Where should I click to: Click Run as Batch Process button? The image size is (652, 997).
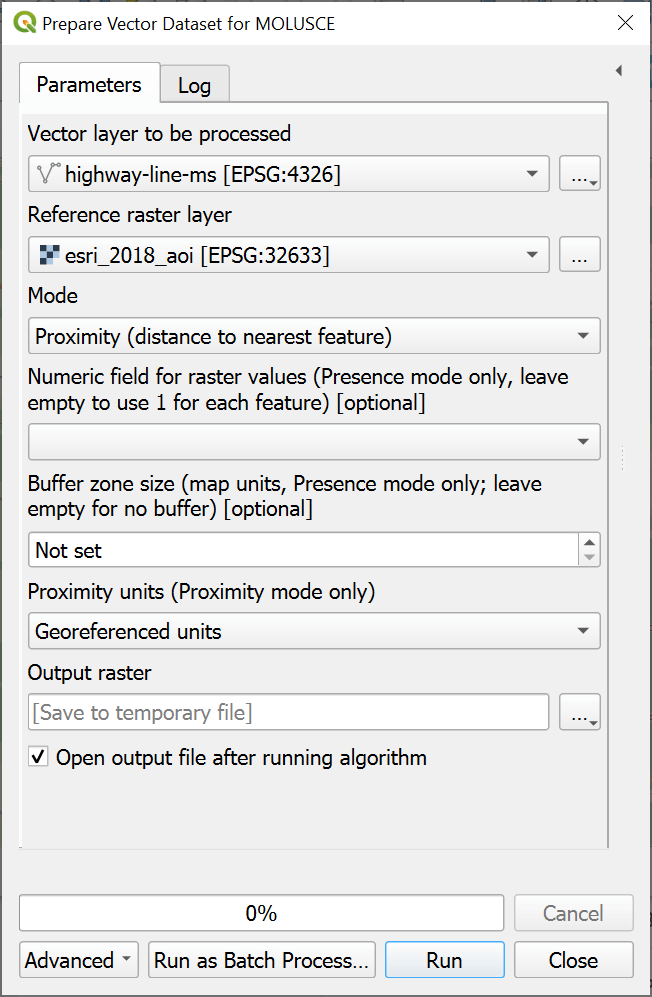click(261, 960)
